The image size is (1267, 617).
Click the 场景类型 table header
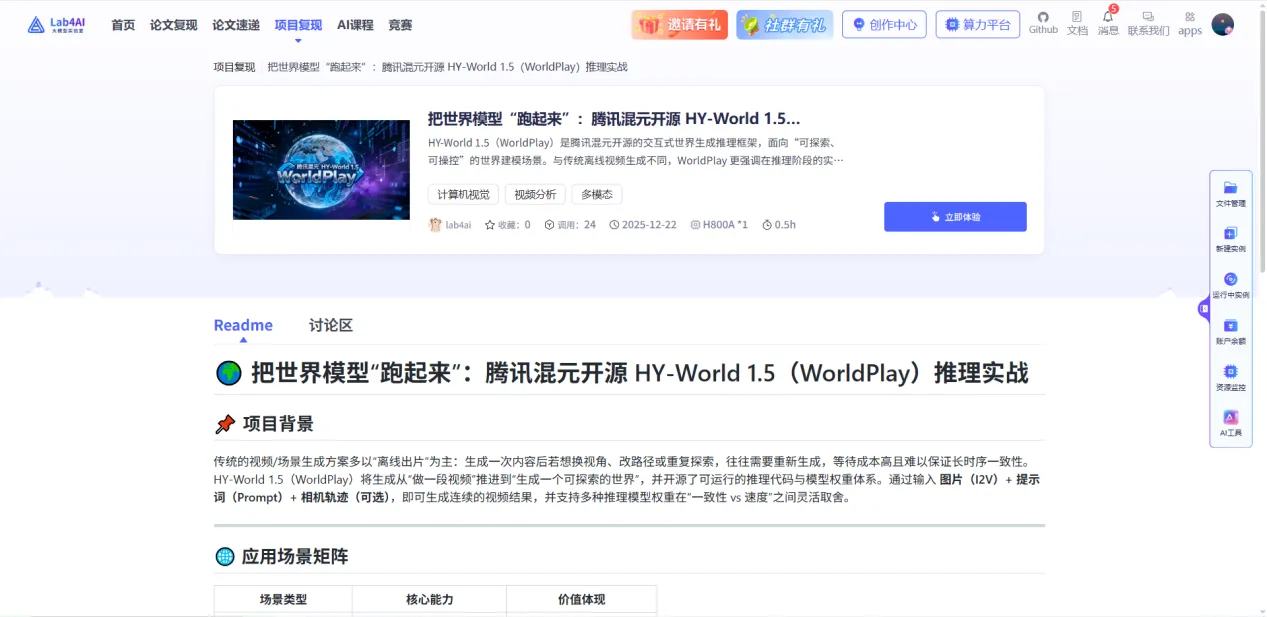click(283, 600)
